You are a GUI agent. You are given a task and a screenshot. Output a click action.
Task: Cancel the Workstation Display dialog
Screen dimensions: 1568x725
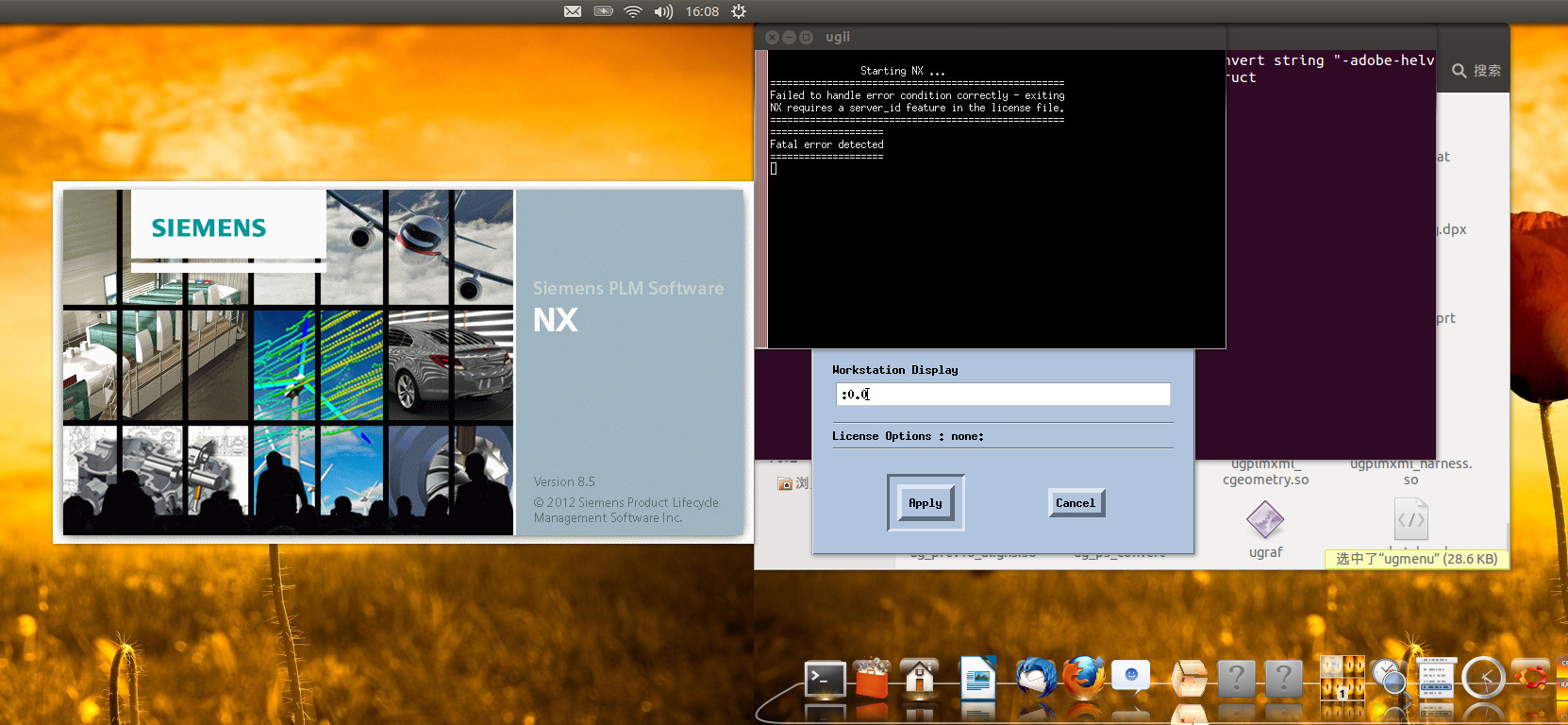pos(1076,503)
